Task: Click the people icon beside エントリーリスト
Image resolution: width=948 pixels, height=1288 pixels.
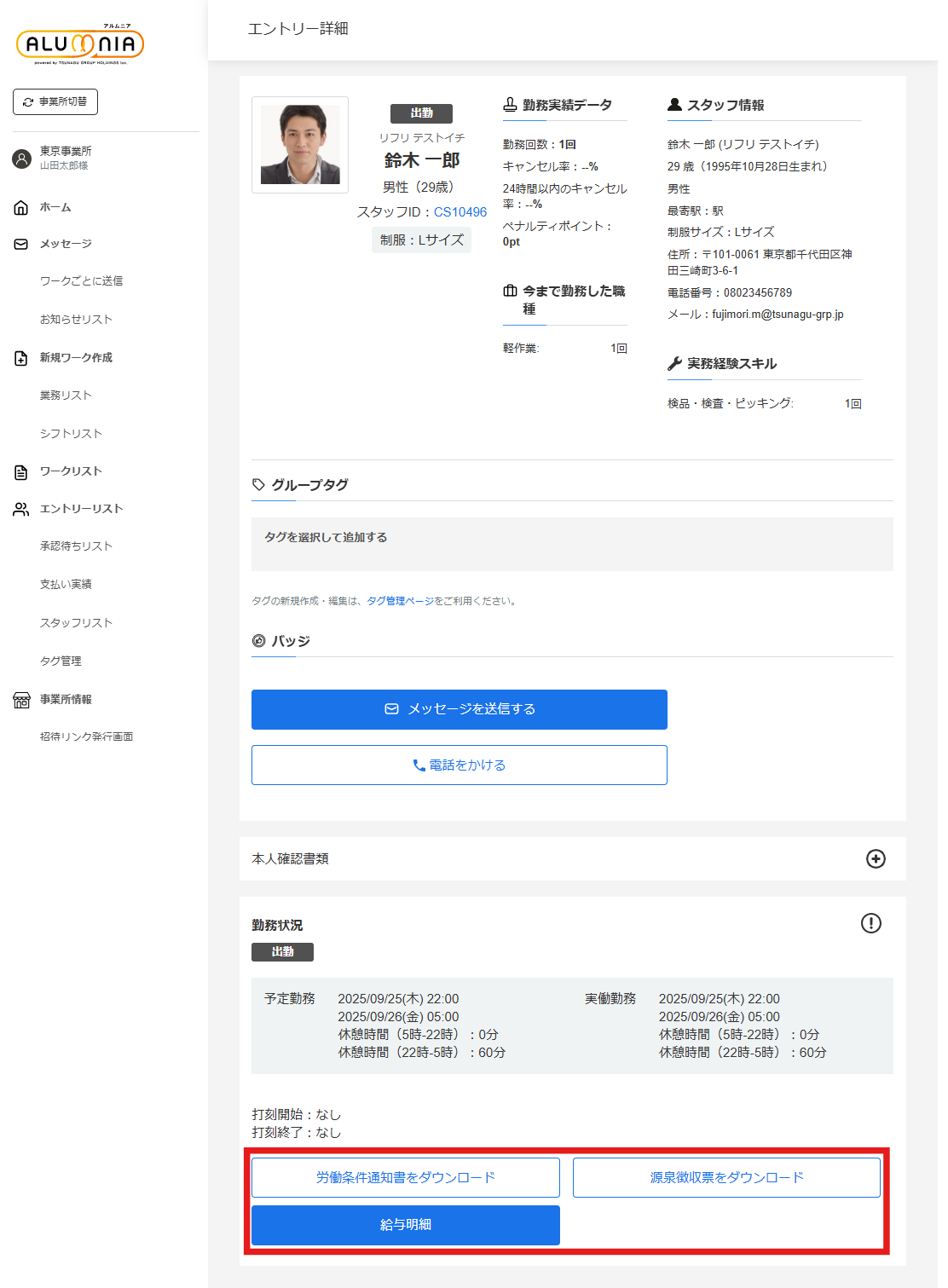Action: coord(21,509)
